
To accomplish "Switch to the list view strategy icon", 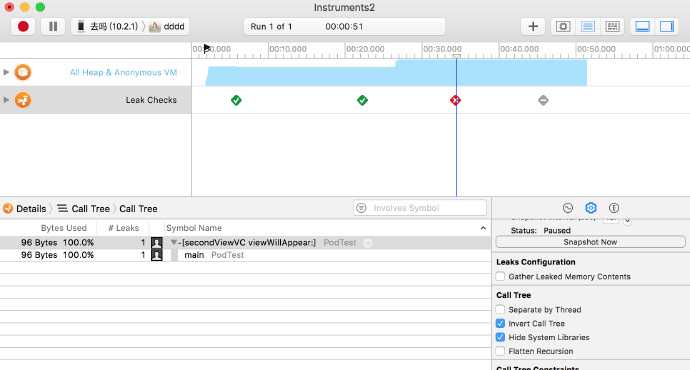I will pos(587,27).
